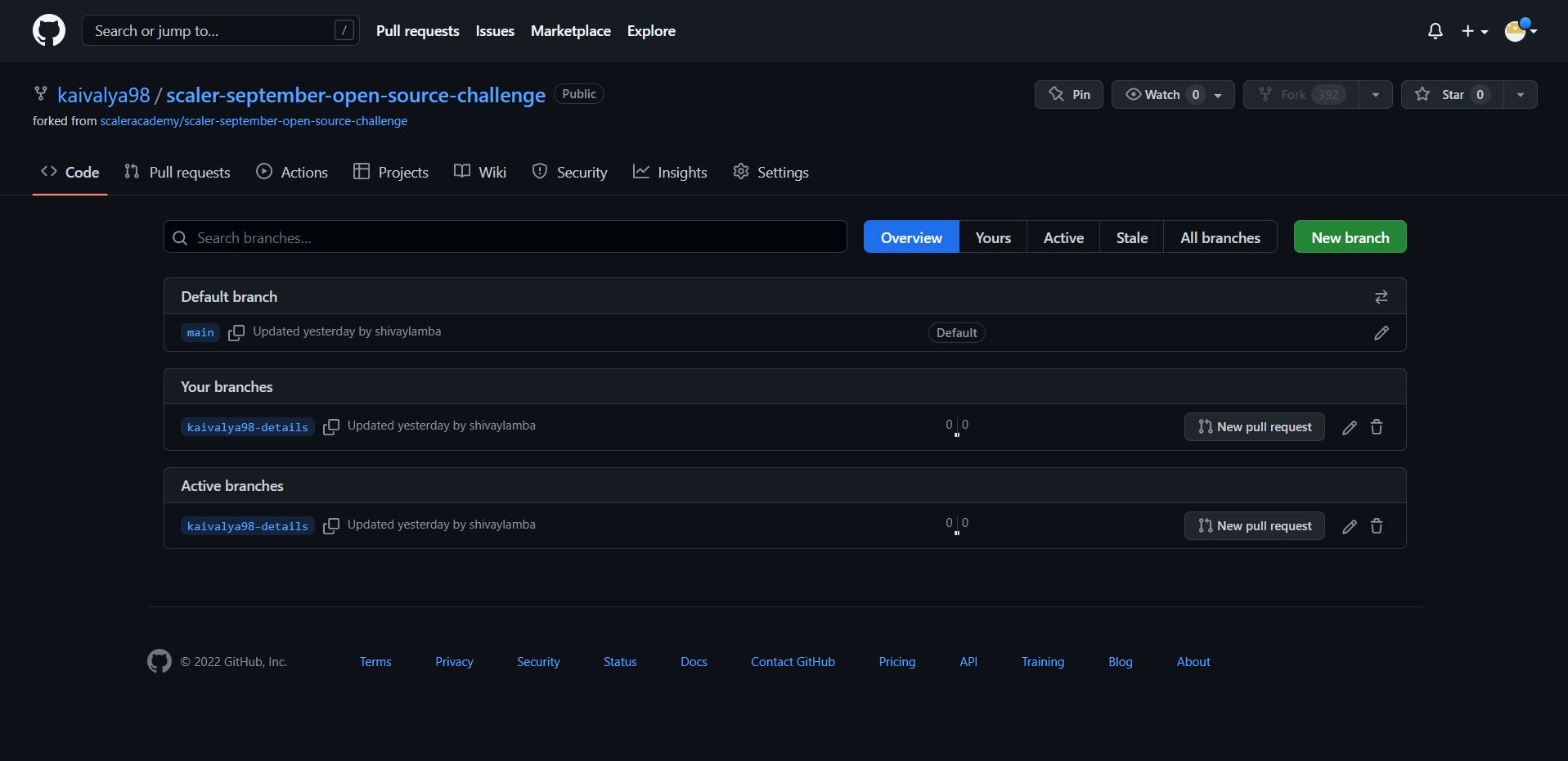Rename the main branch with pencil icon
Viewport: 1568px width, 761px height.
coord(1381,333)
